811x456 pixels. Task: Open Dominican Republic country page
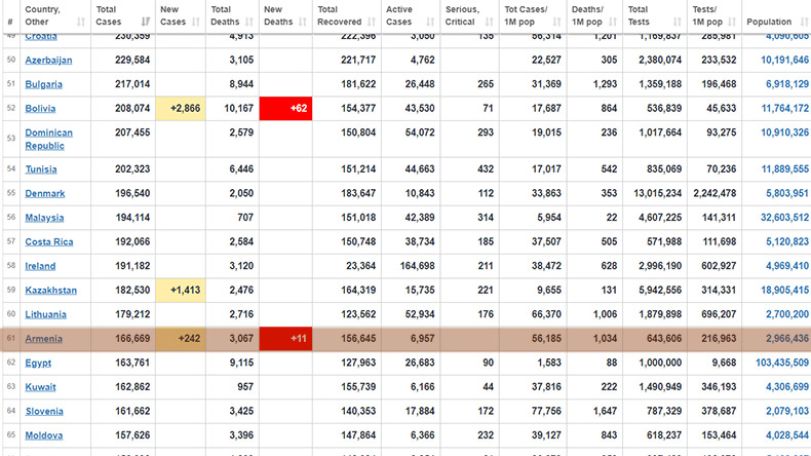(x=49, y=139)
